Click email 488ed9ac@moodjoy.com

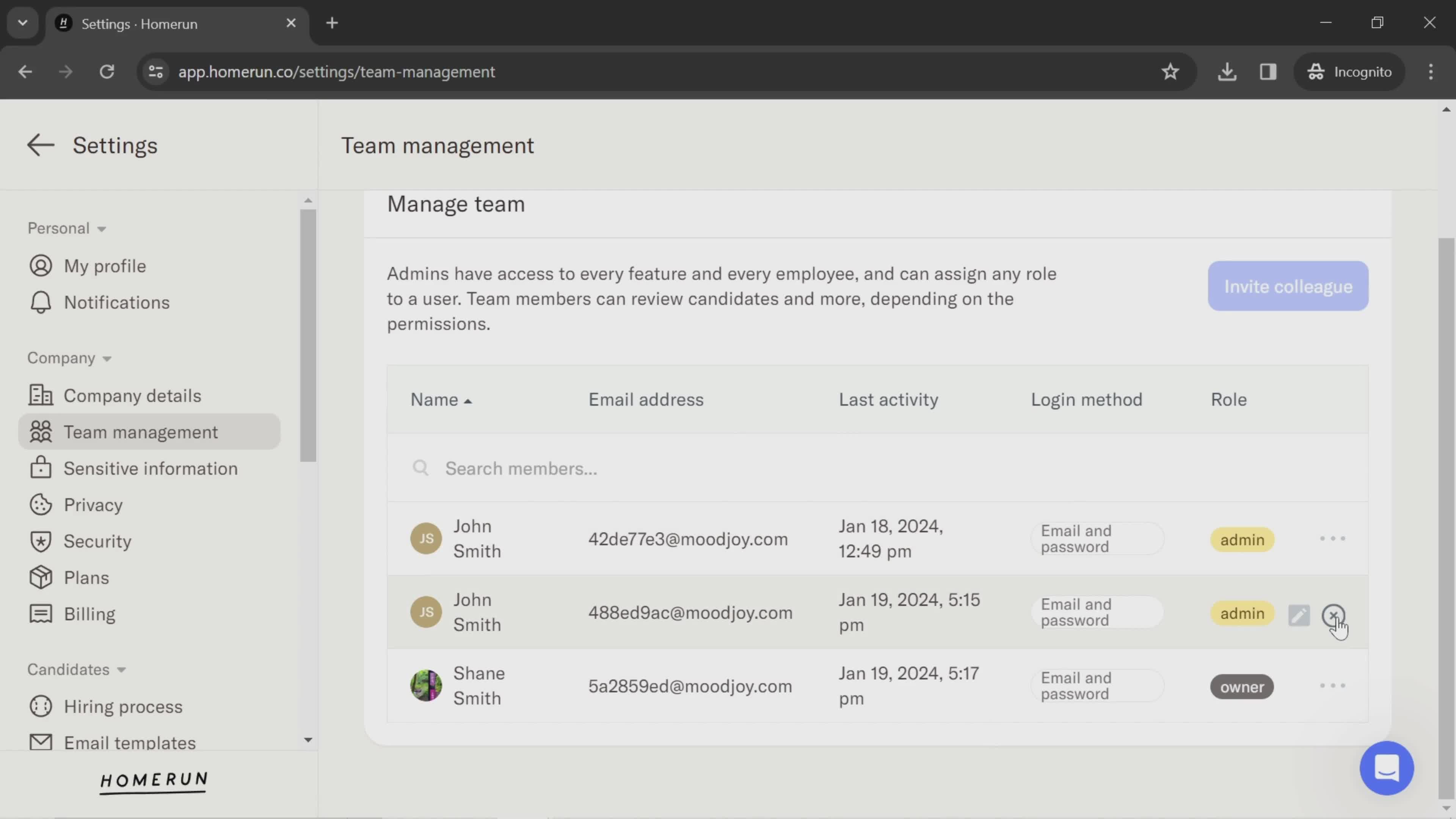tap(690, 613)
